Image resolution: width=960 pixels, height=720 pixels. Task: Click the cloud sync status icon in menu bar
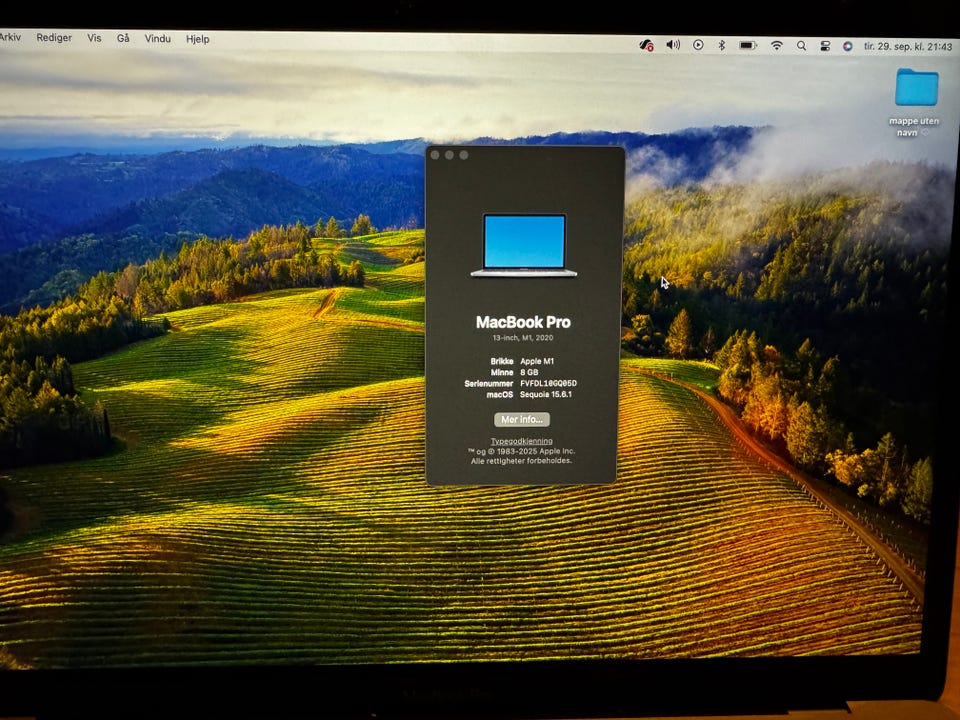coord(646,45)
